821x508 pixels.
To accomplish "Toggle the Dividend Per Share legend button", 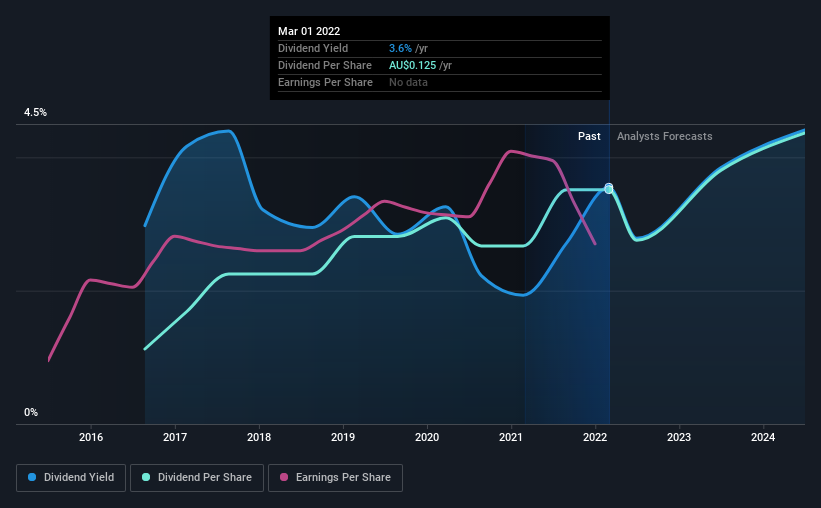I will click(x=197, y=478).
